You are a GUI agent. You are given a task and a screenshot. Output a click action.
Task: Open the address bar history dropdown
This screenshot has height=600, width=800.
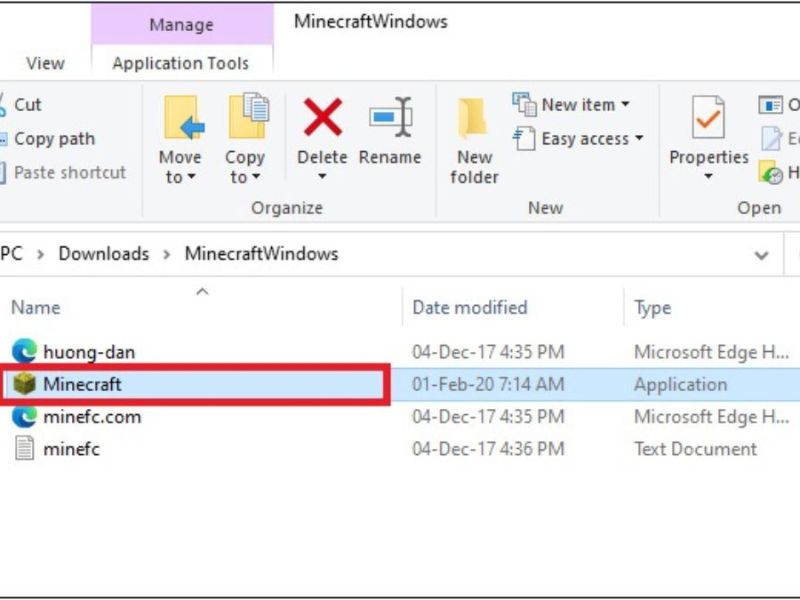coord(761,255)
